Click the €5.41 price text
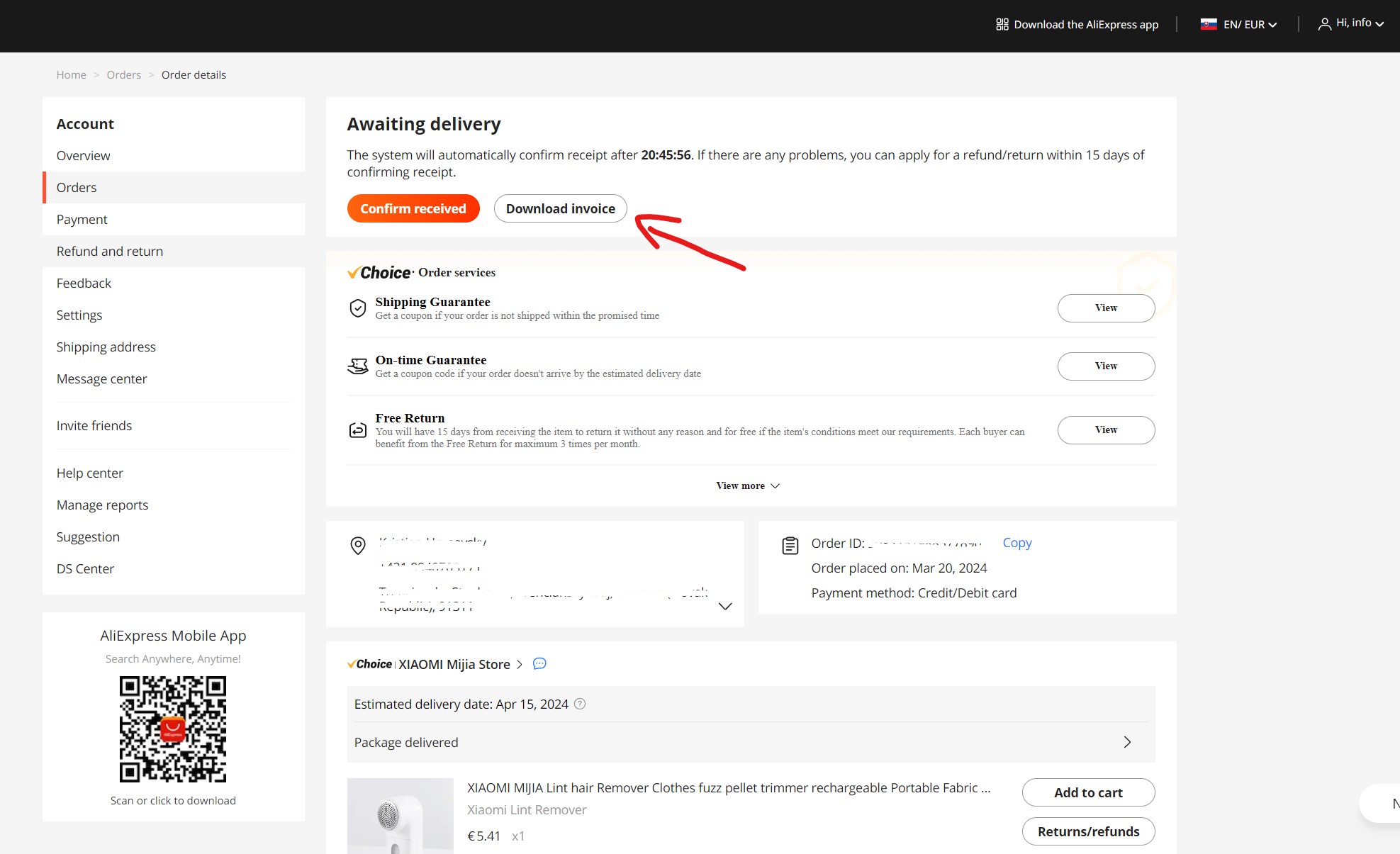Image resolution: width=1400 pixels, height=854 pixels. coord(483,836)
